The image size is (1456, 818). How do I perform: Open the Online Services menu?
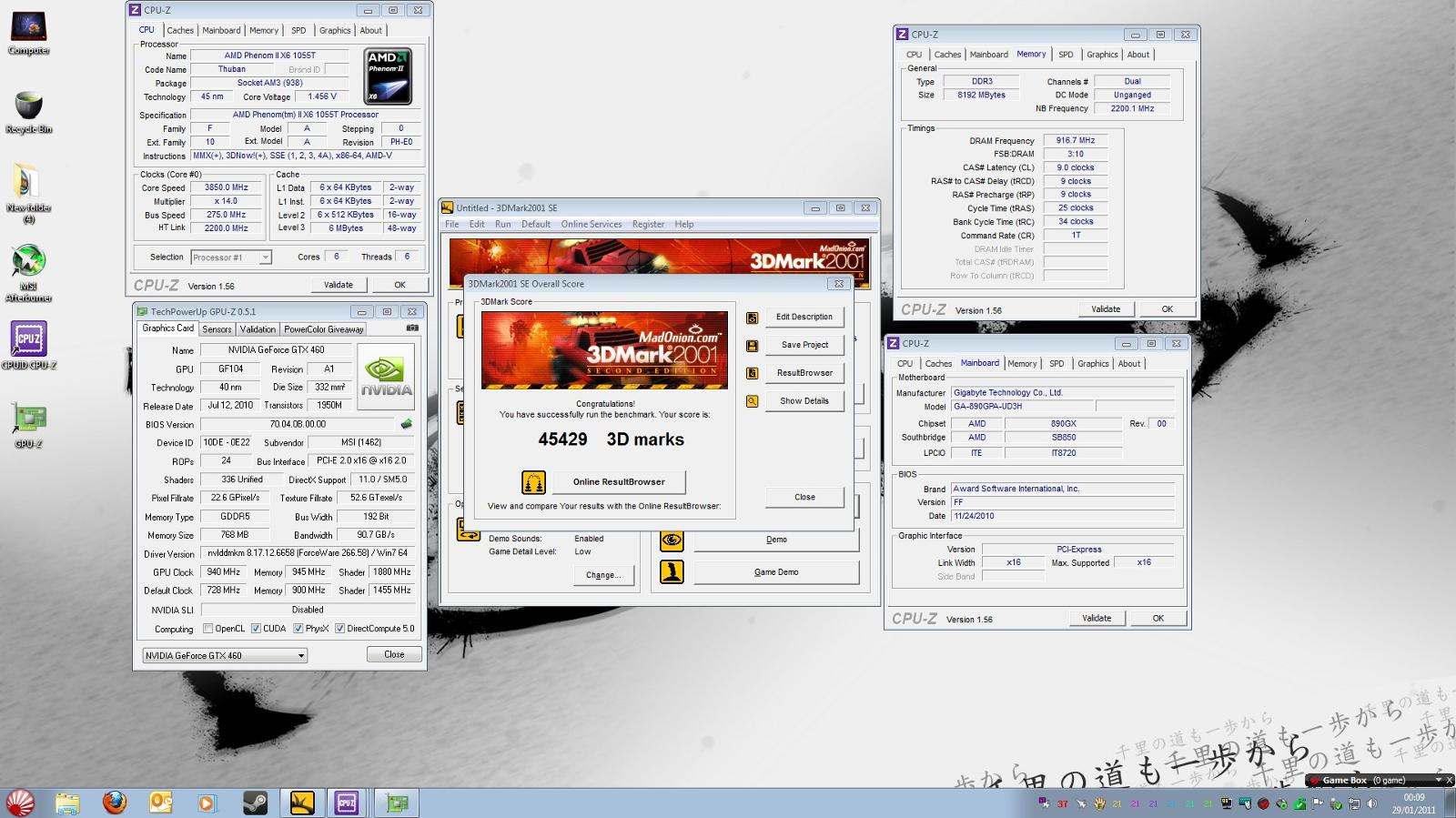(591, 225)
